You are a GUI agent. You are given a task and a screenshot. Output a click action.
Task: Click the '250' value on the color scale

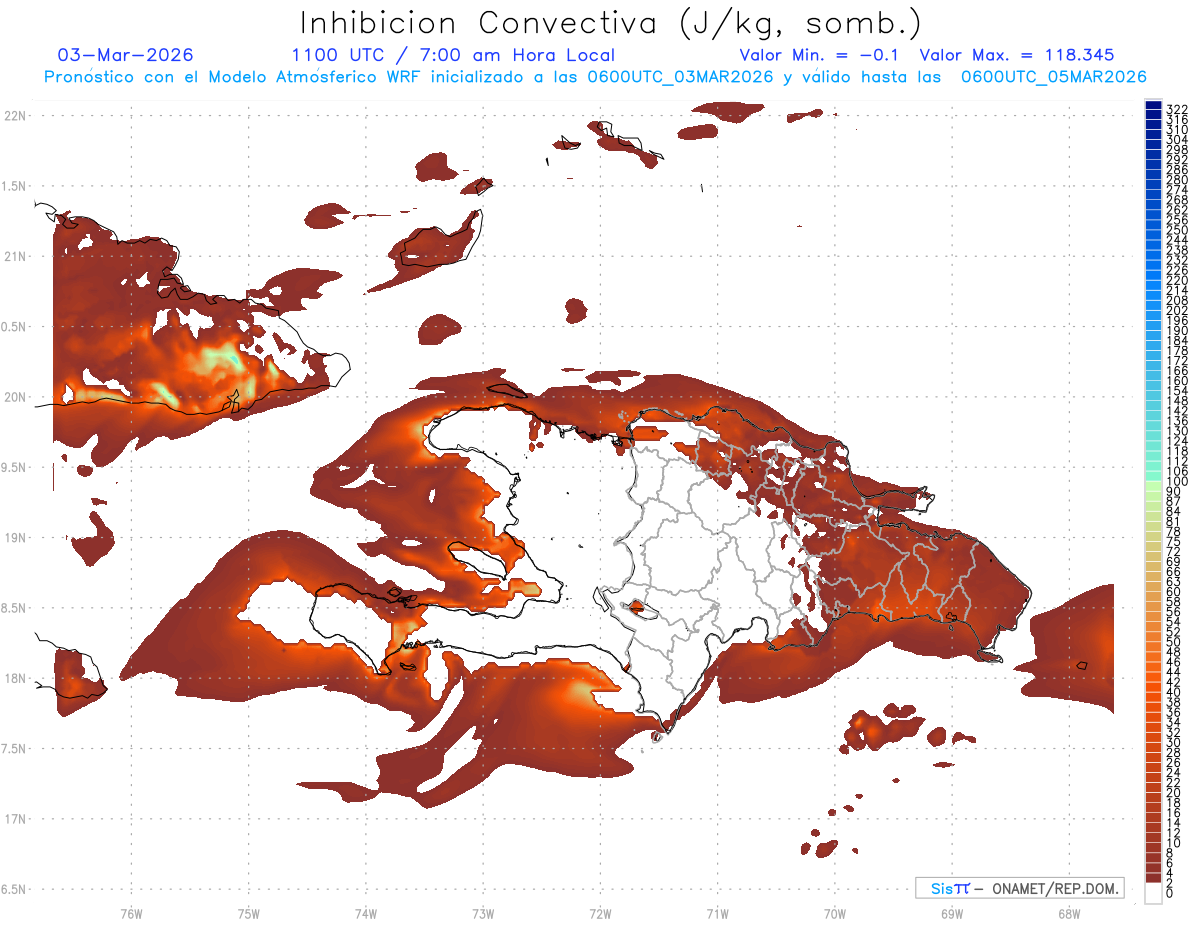pos(1177,230)
